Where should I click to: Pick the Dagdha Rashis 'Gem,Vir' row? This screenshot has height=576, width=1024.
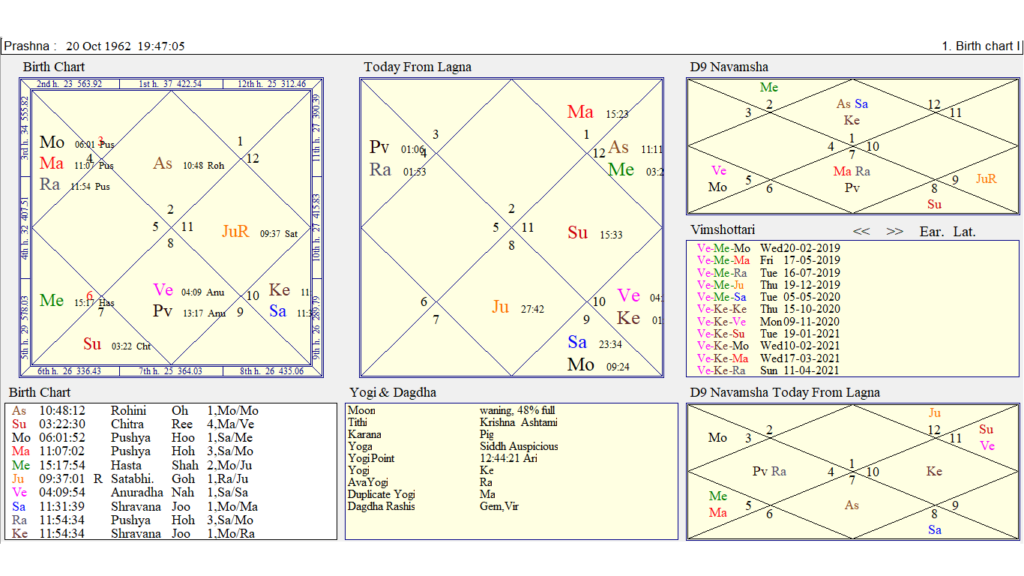pos(434,506)
